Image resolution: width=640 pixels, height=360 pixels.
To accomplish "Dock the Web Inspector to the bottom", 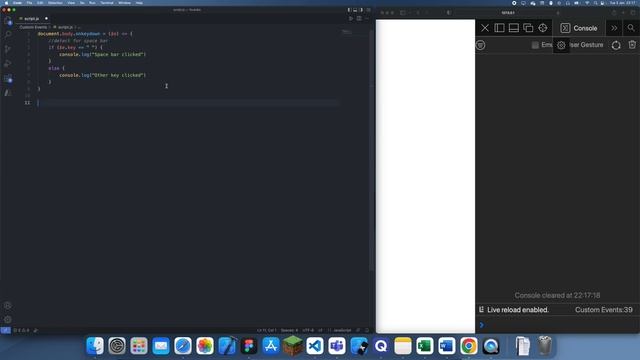I will (513, 28).
